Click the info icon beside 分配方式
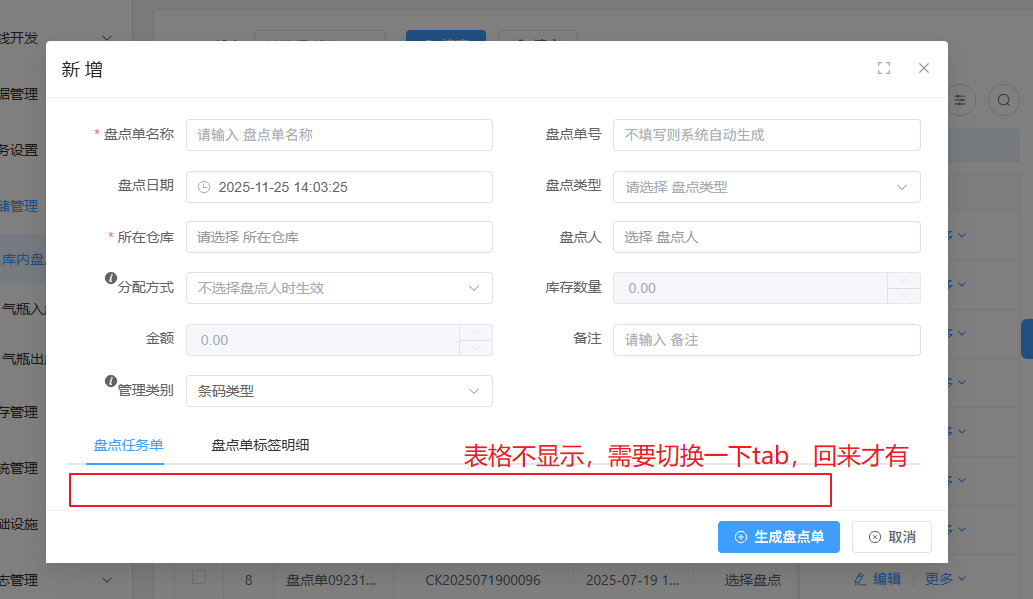 click(x=111, y=279)
